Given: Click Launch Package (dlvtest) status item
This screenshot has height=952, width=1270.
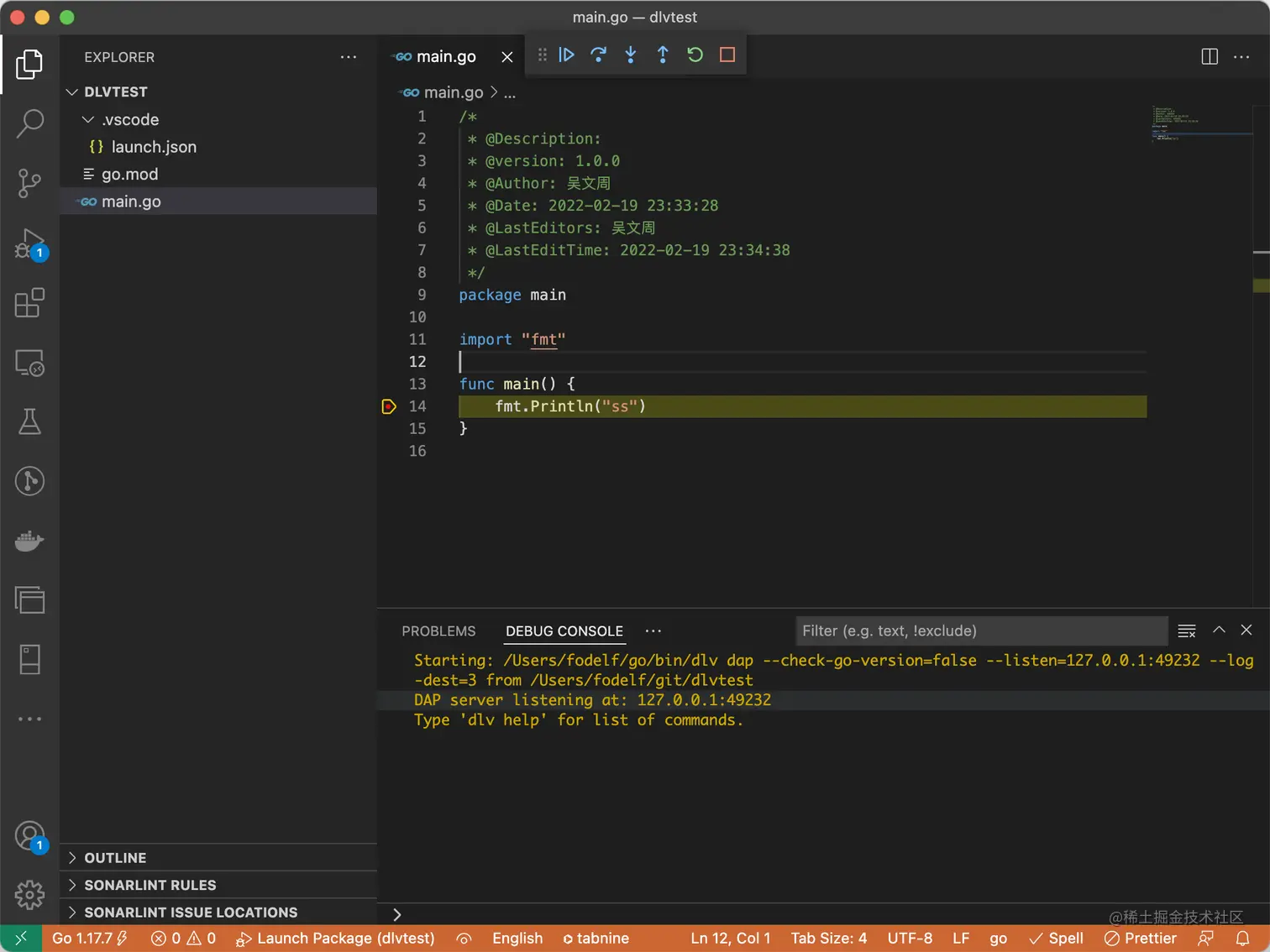Looking at the screenshot, I should pyautogui.click(x=335, y=939).
